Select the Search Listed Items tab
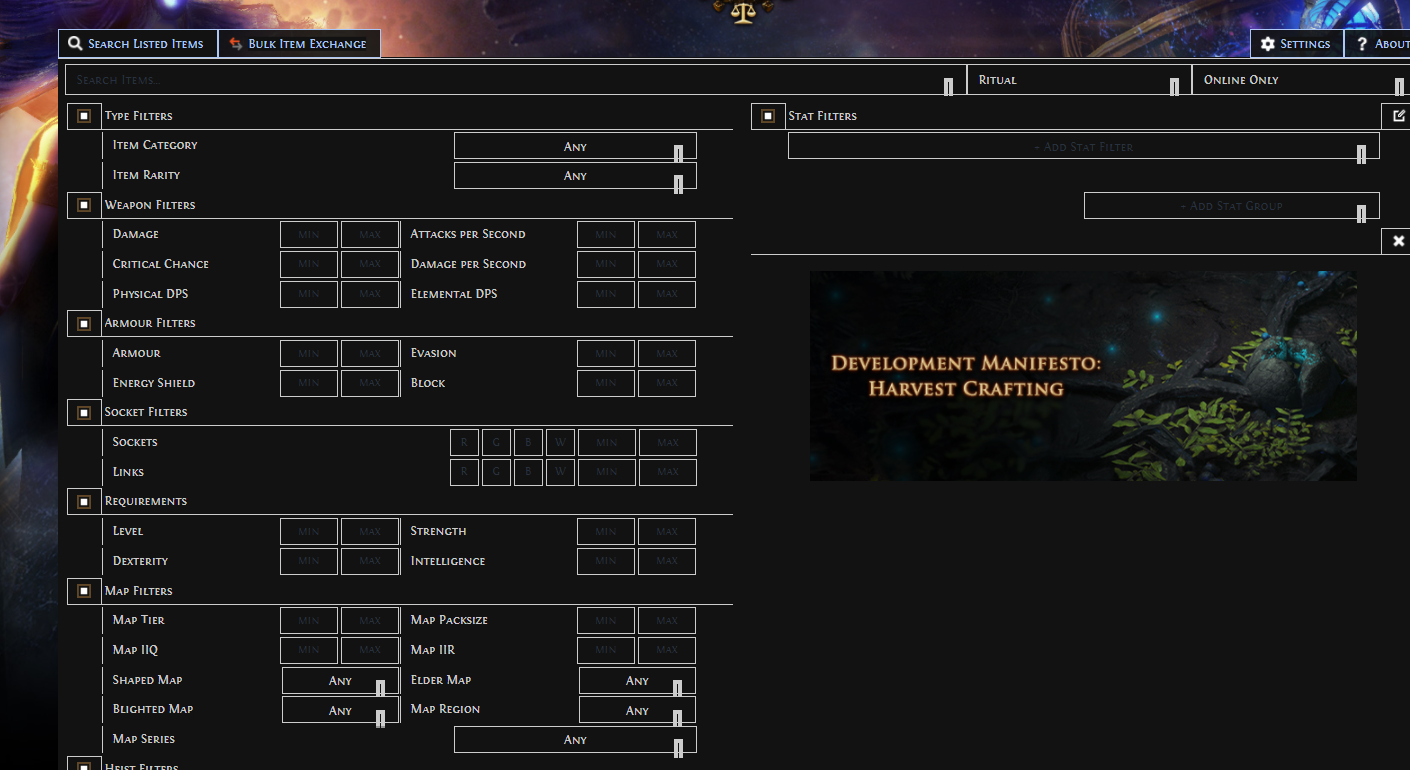 pos(138,44)
